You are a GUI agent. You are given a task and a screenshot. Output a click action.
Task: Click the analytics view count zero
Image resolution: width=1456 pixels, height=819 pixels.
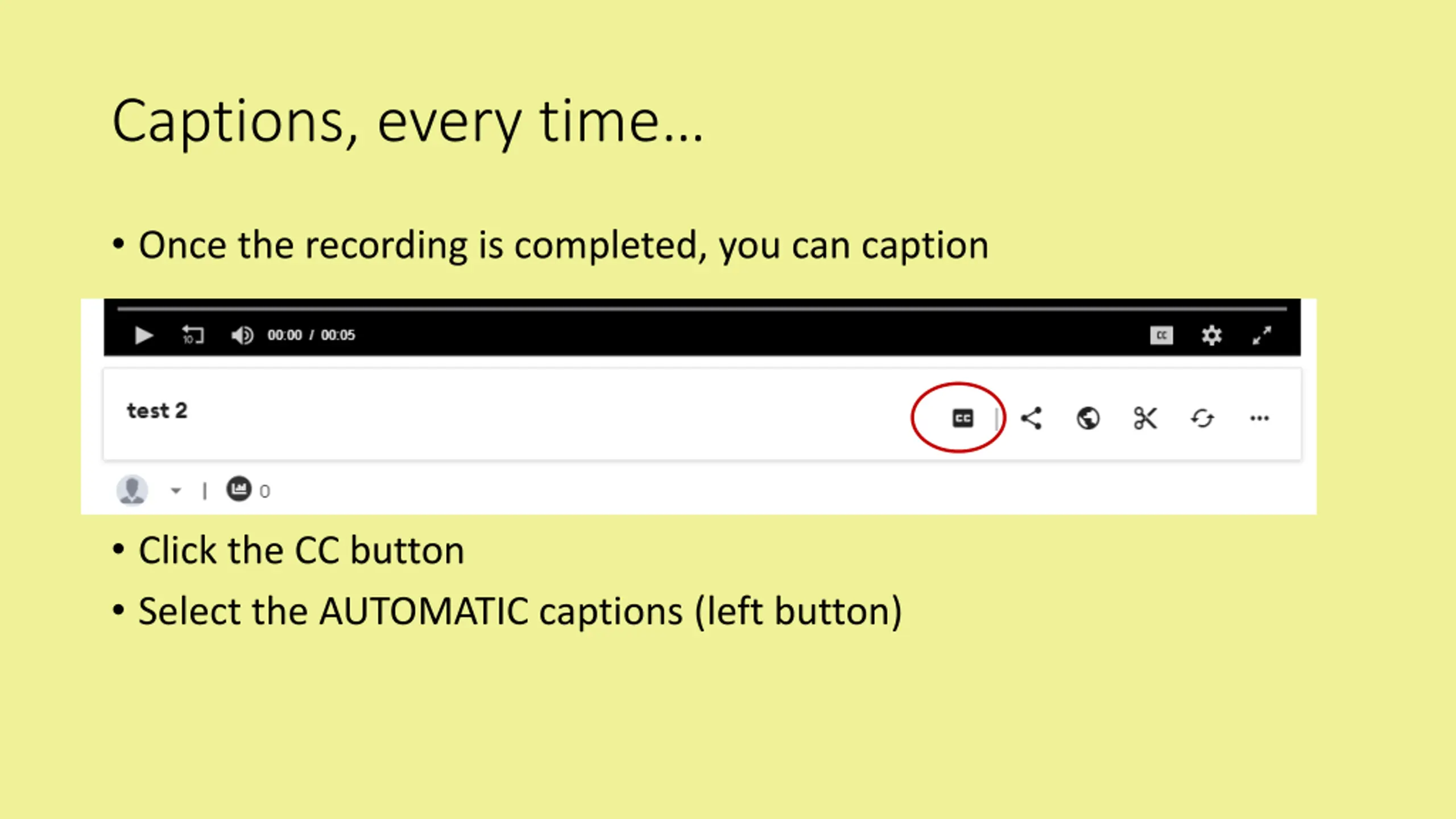tap(264, 491)
